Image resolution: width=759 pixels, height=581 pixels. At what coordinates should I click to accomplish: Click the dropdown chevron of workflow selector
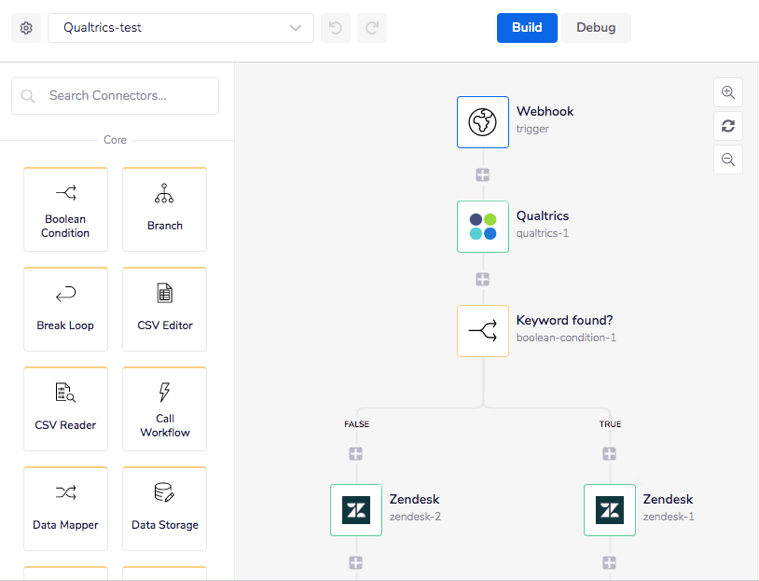tap(295, 28)
